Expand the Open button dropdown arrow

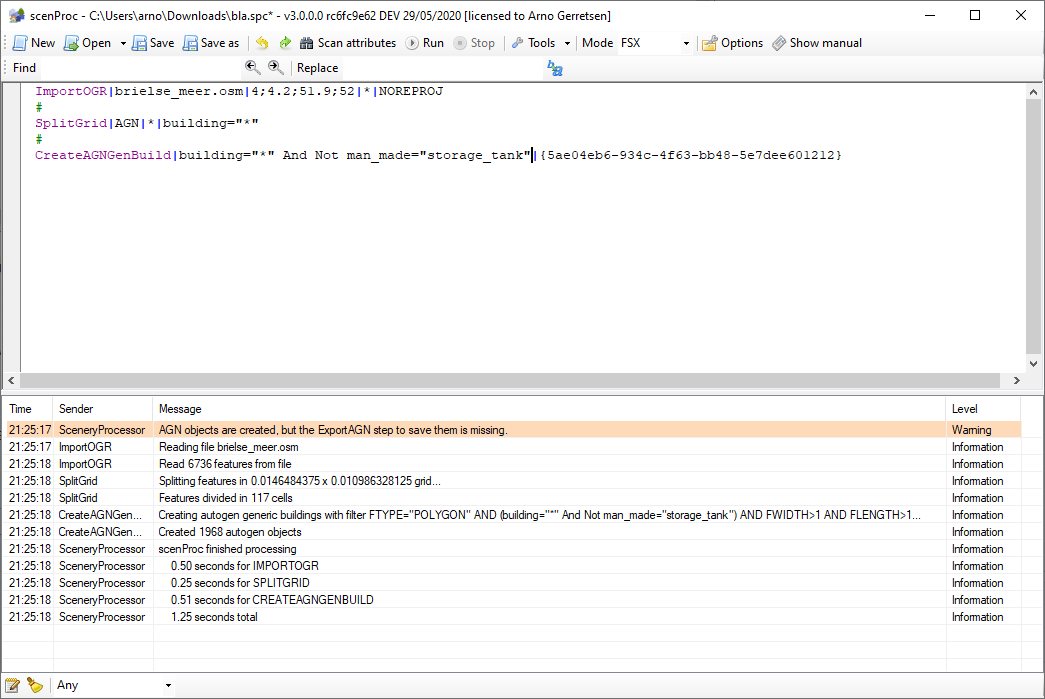pyautogui.click(x=122, y=43)
